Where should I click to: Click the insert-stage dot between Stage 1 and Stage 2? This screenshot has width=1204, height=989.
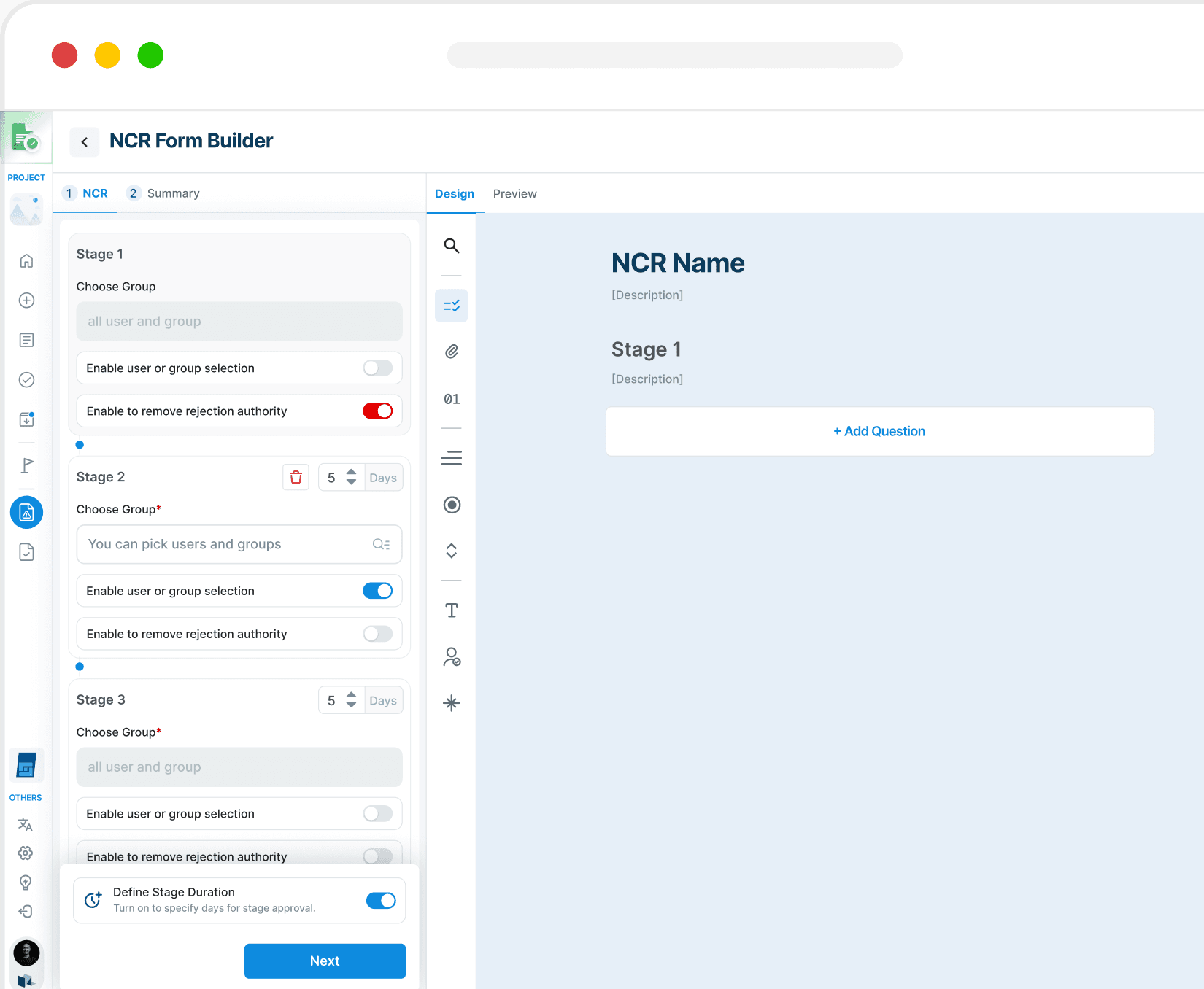[x=80, y=445]
